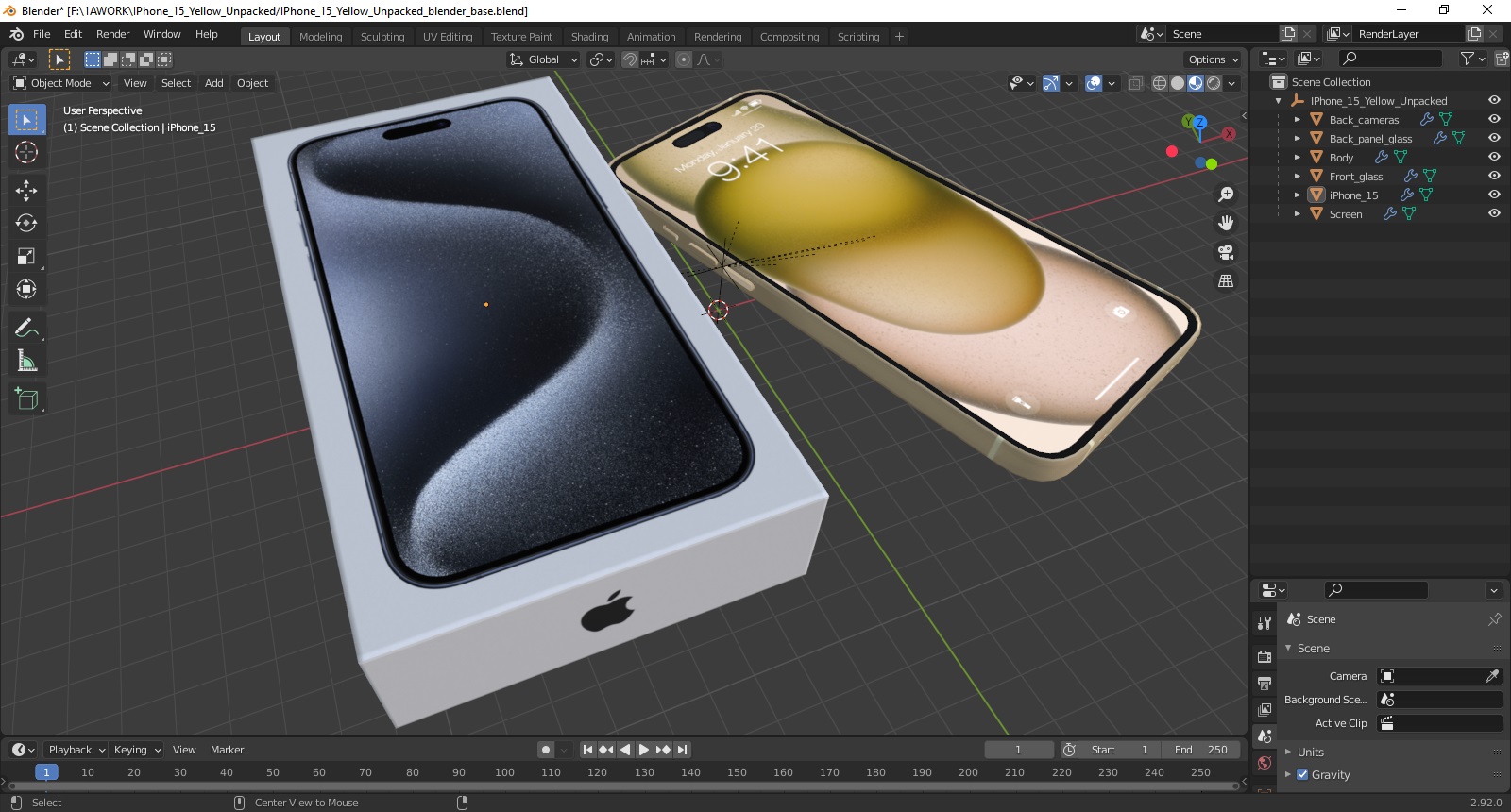Viewport: 1511px width, 812px height.
Task: Switch to the Modeling workspace tab
Action: click(x=320, y=37)
